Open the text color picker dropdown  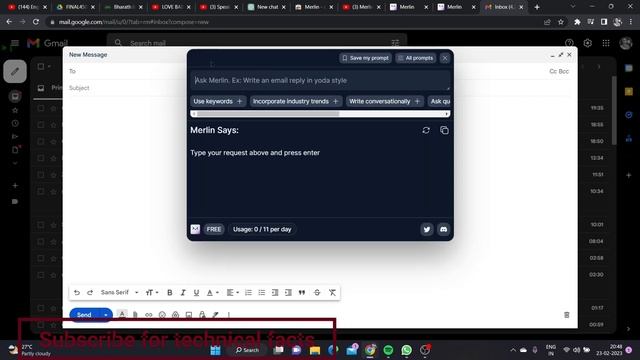pos(212,293)
